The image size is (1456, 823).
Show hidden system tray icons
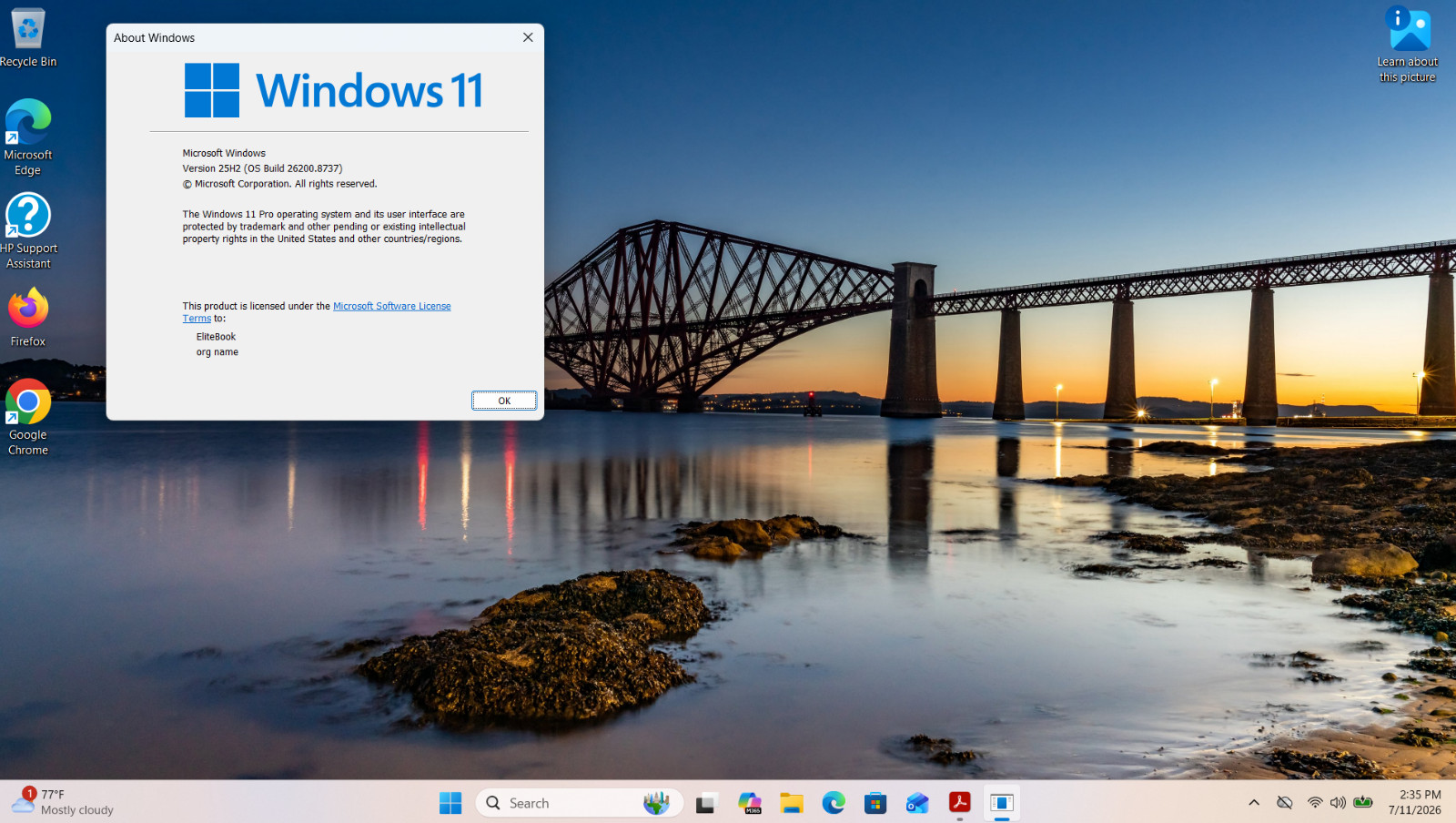click(1254, 803)
